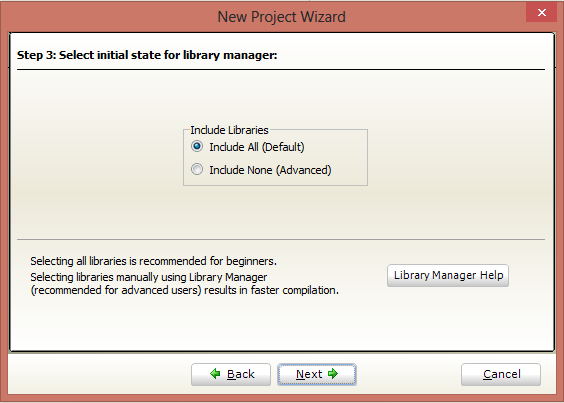Select the Include All (Default) radio button

coord(197,146)
